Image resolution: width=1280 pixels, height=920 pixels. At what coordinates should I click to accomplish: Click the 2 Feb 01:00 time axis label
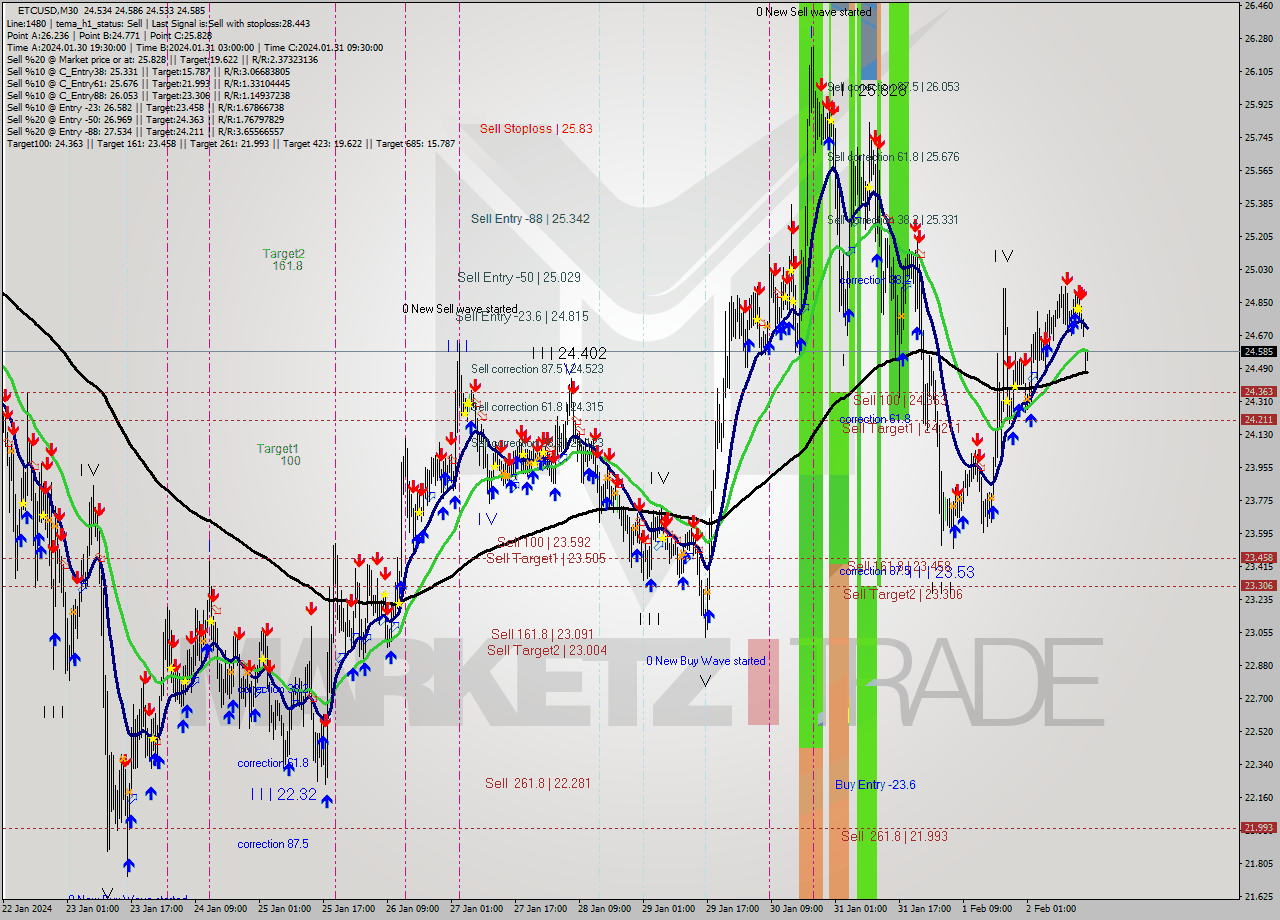coord(1049,909)
